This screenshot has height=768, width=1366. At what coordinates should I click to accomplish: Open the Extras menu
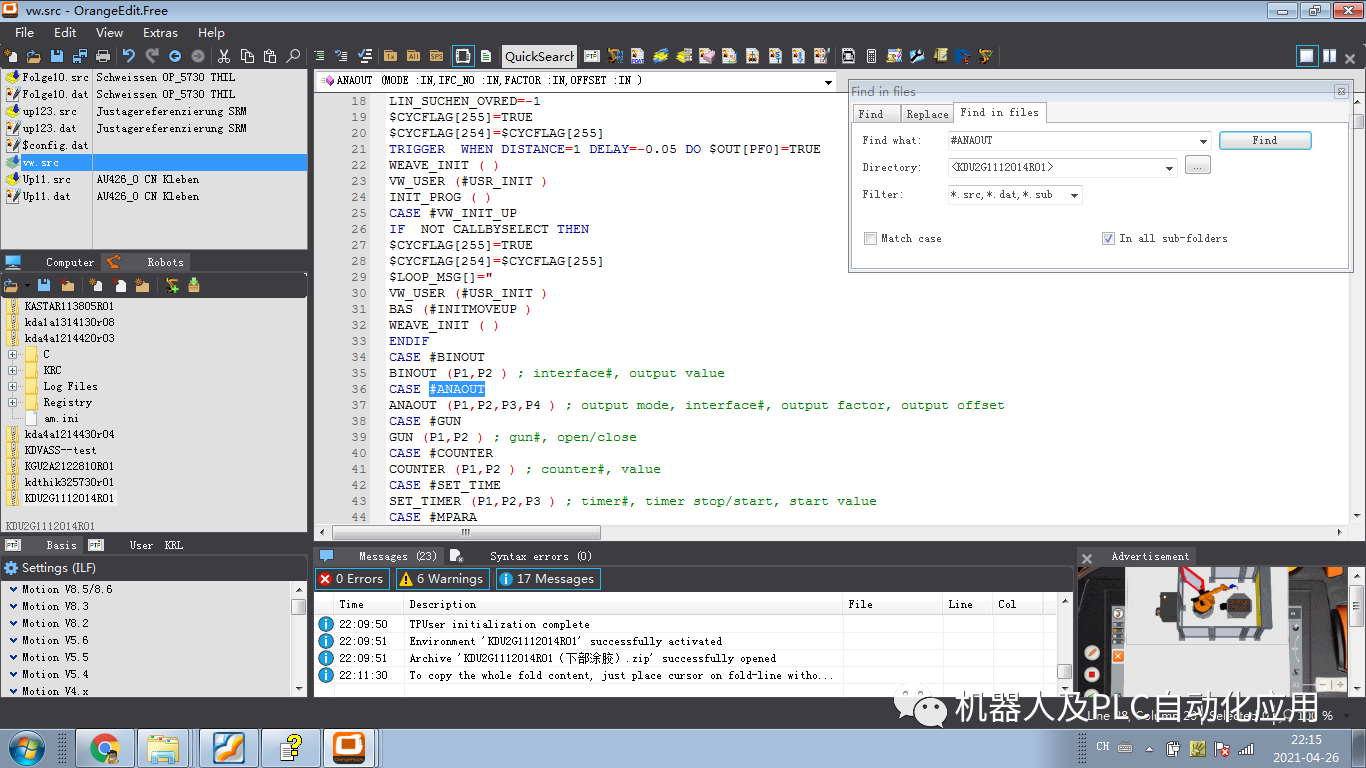(x=160, y=33)
